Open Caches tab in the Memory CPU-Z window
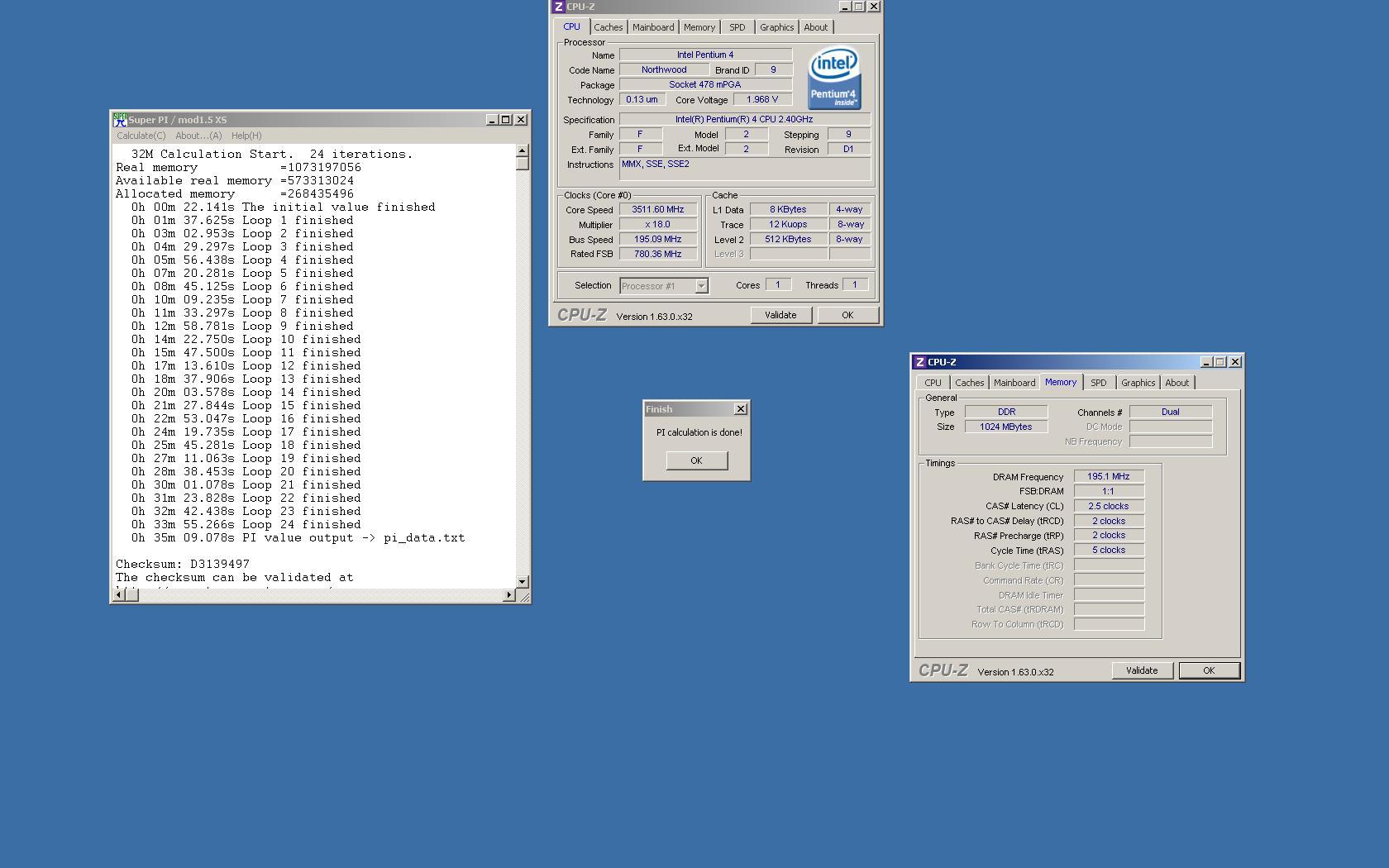The height and width of the screenshot is (868, 1389). pyautogui.click(x=970, y=383)
